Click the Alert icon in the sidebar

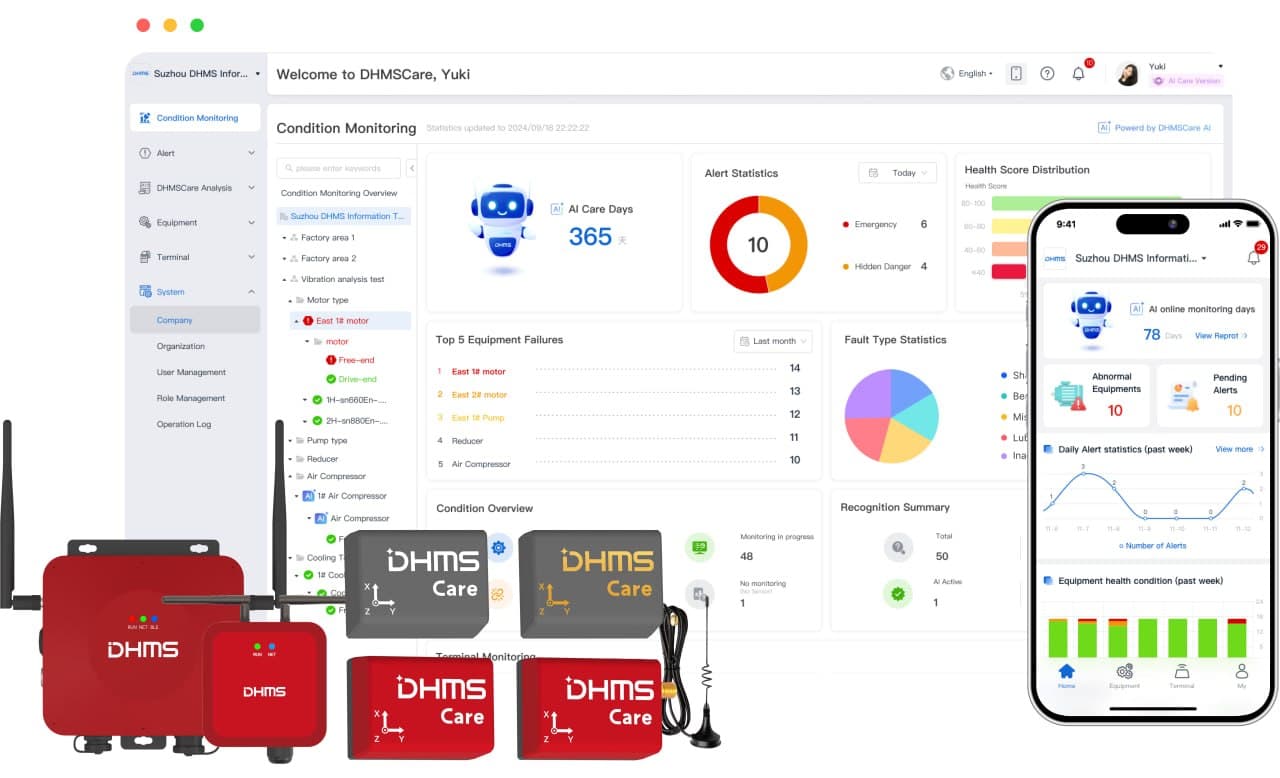point(145,153)
